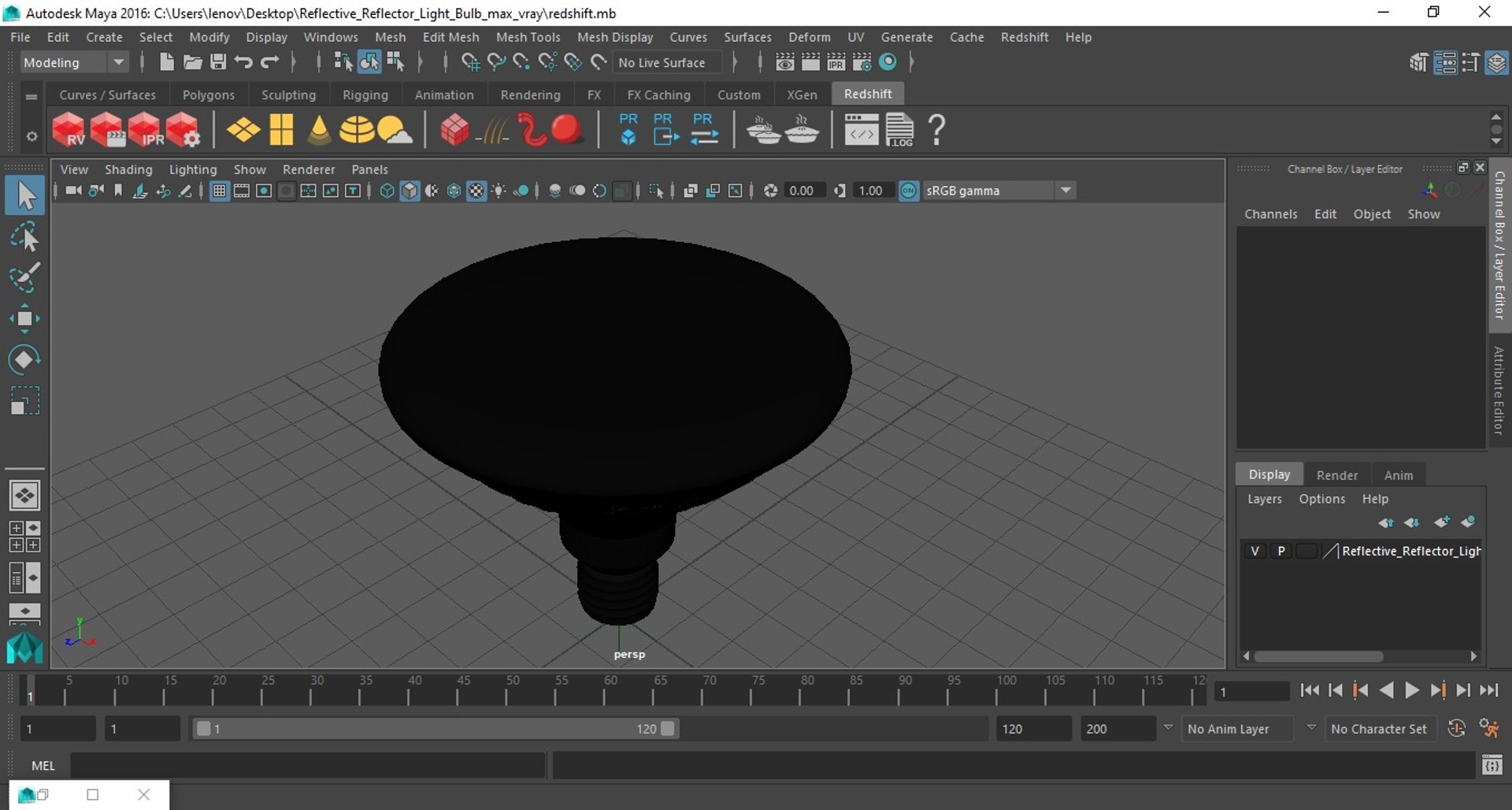This screenshot has height=810, width=1512.
Task: Click the Save scene icon
Action: click(x=218, y=61)
